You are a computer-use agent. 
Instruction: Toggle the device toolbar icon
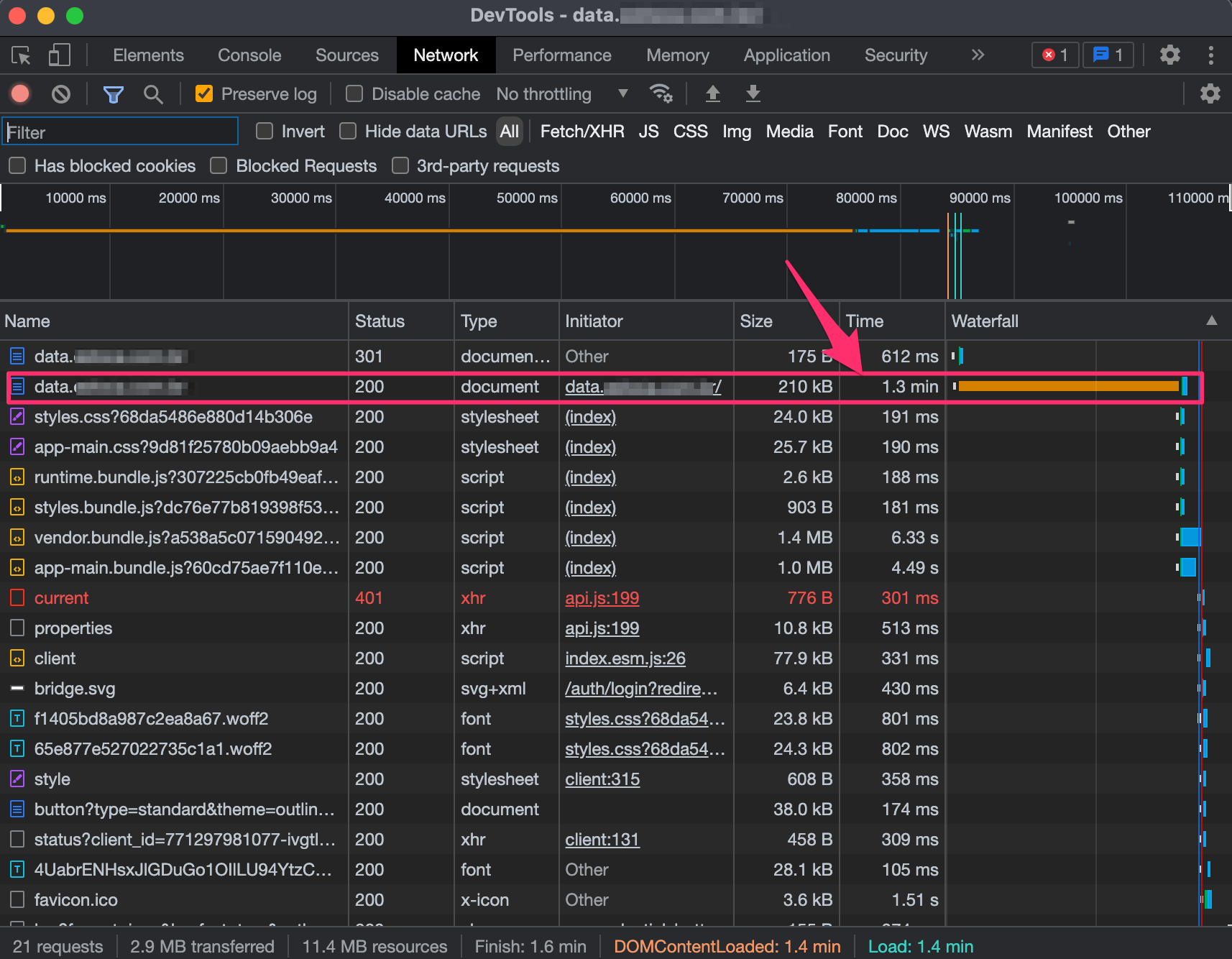pos(59,55)
